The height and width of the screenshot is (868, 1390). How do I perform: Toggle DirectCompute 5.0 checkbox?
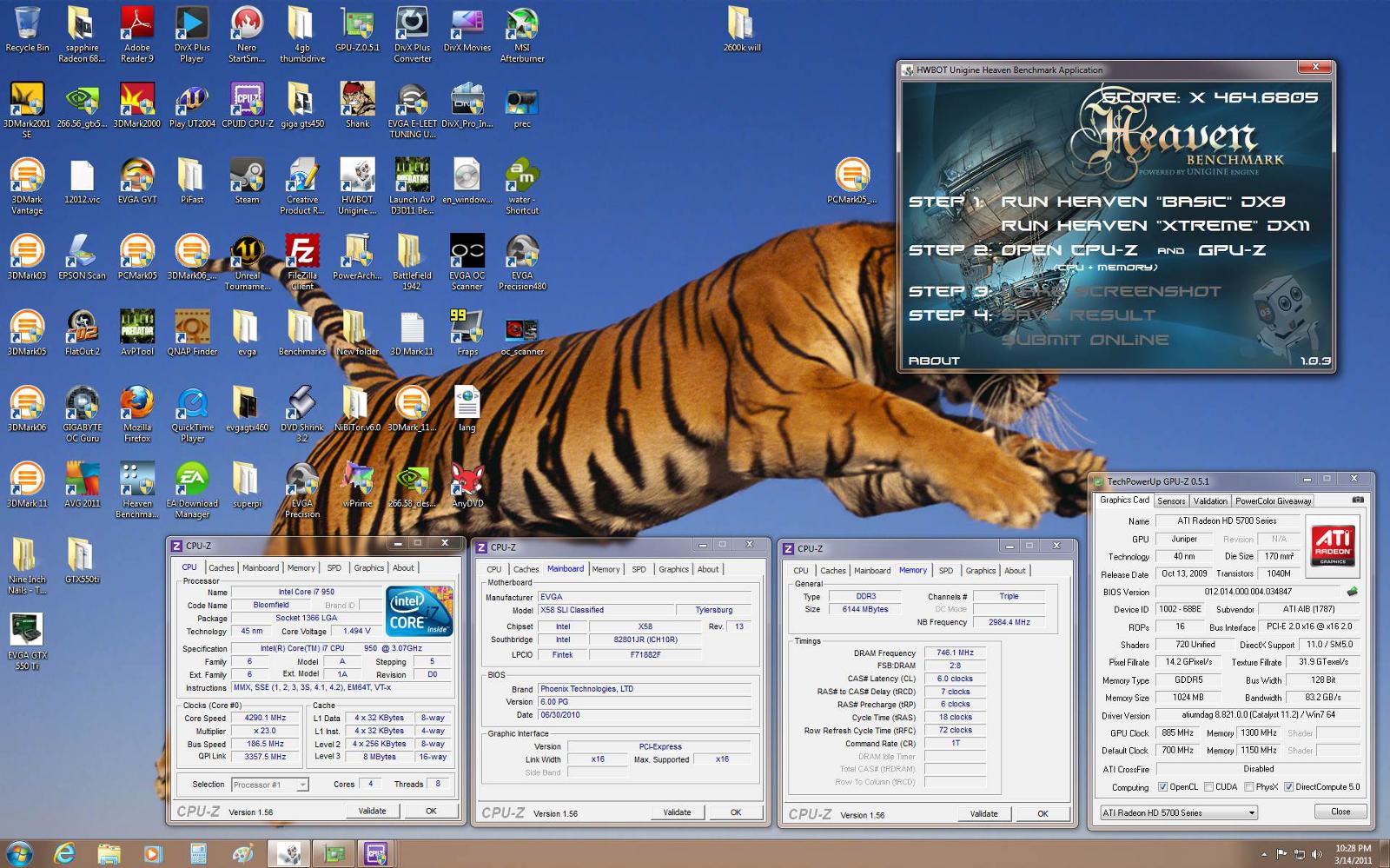[x=1288, y=787]
